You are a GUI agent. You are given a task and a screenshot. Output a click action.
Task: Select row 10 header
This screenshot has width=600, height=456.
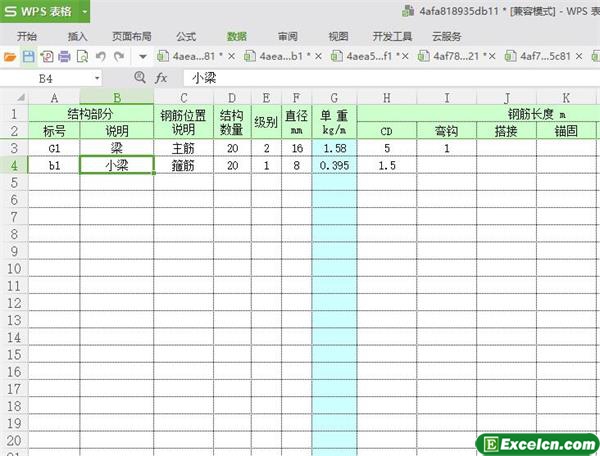click(14, 269)
